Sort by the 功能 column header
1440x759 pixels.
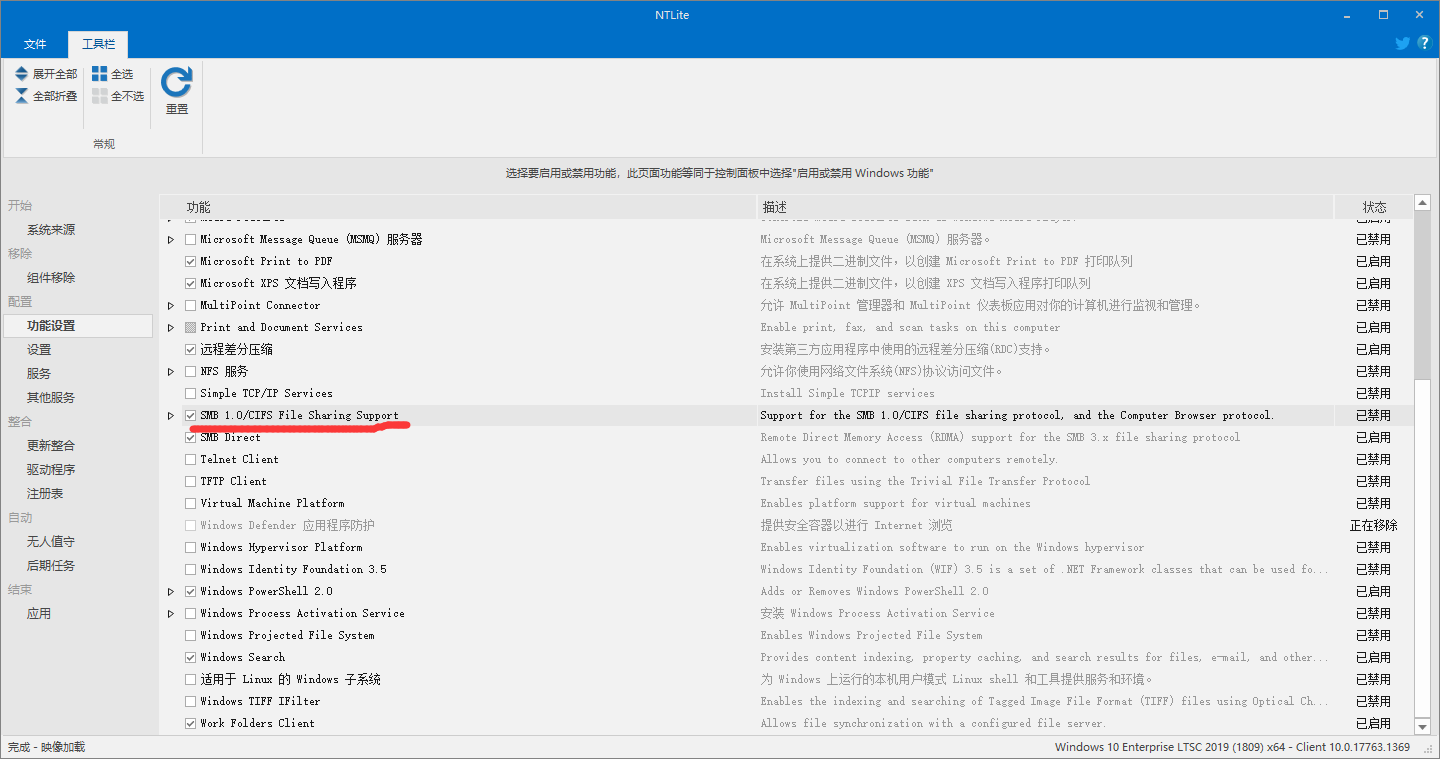[x=458, y=207]
